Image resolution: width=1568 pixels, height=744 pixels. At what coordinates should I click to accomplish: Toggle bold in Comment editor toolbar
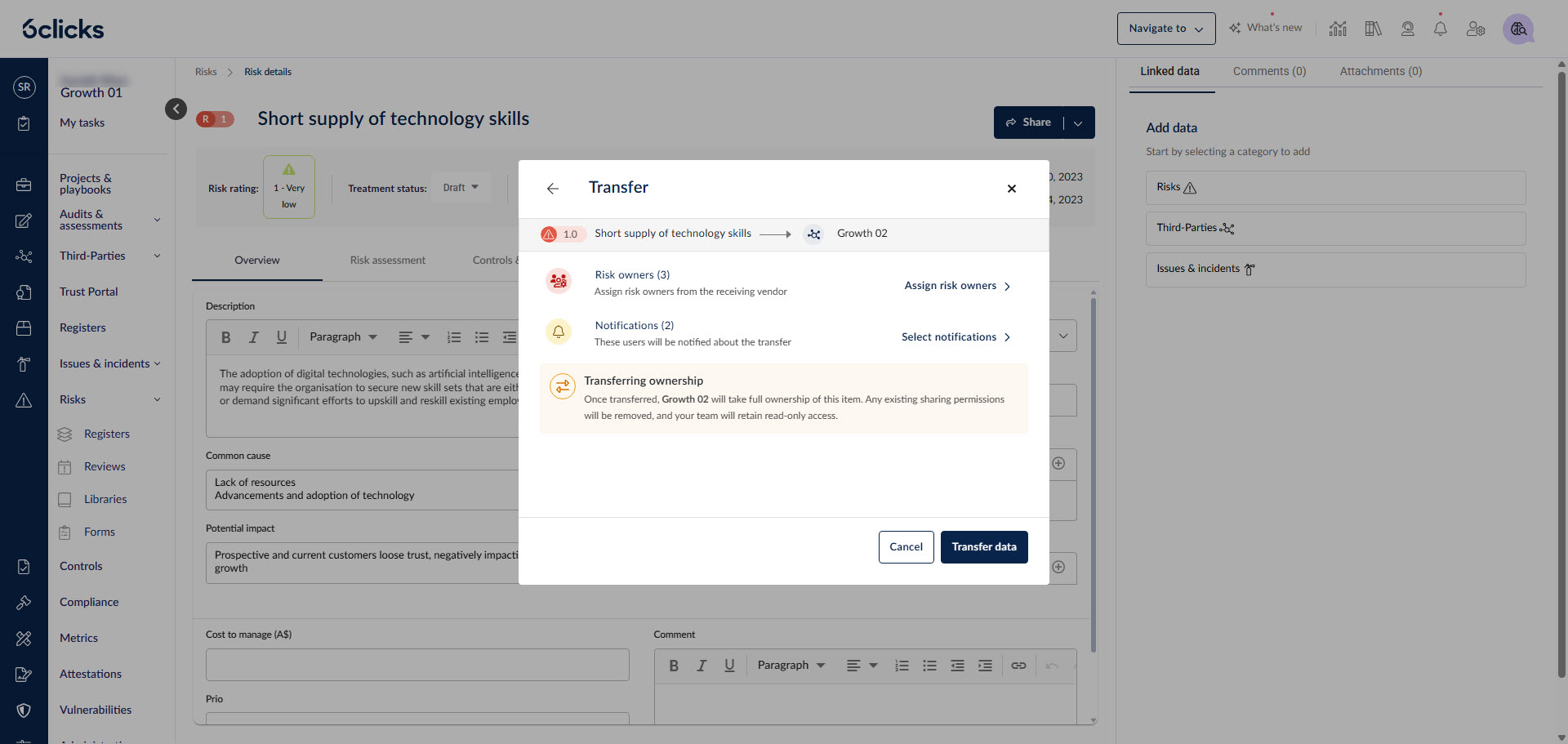674,666
